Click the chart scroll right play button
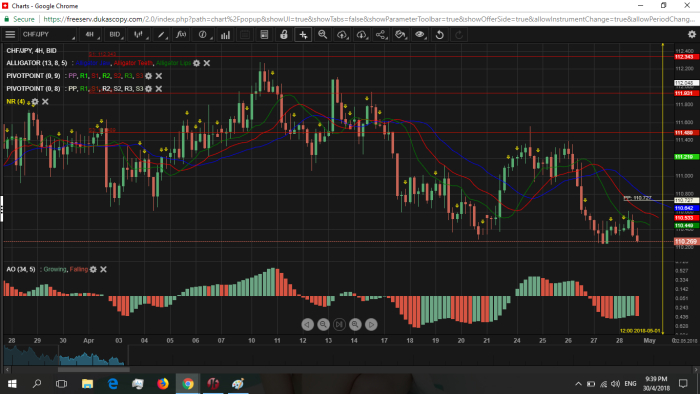Image resolution: width=700 pixels, height=394 pixels. click(371, 324)
